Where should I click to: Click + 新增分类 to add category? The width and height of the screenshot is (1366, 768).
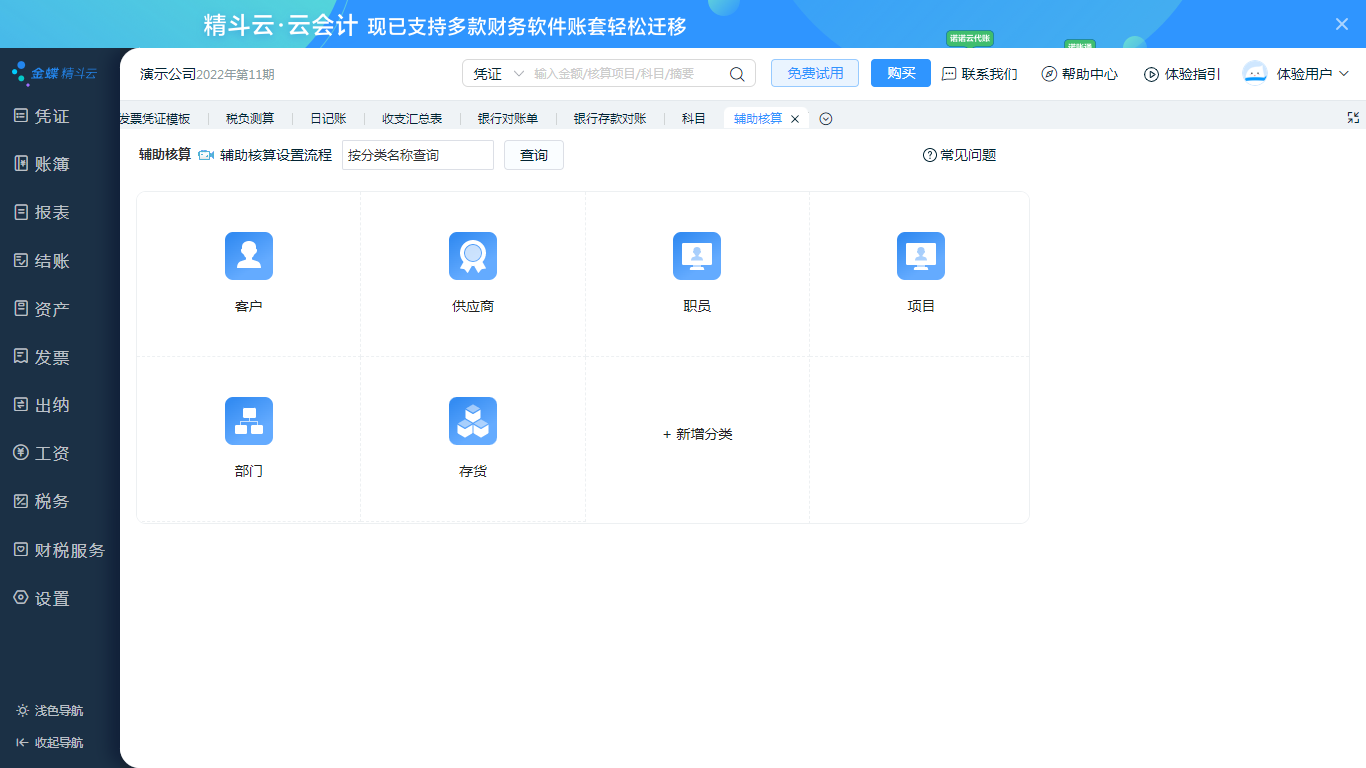698,434
